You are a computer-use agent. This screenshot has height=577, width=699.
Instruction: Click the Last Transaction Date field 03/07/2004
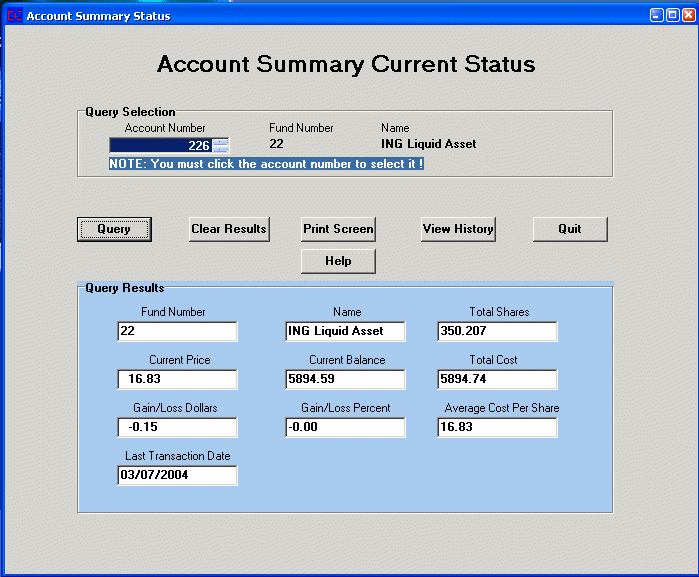pyautogui.click(x=177, y=475)
